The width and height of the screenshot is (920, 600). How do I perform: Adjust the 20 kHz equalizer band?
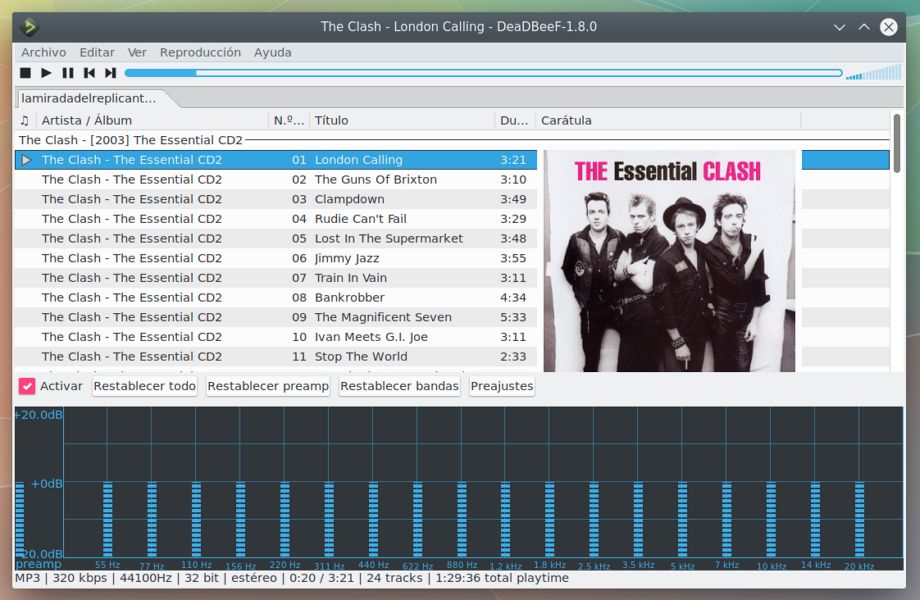[860, 518]
